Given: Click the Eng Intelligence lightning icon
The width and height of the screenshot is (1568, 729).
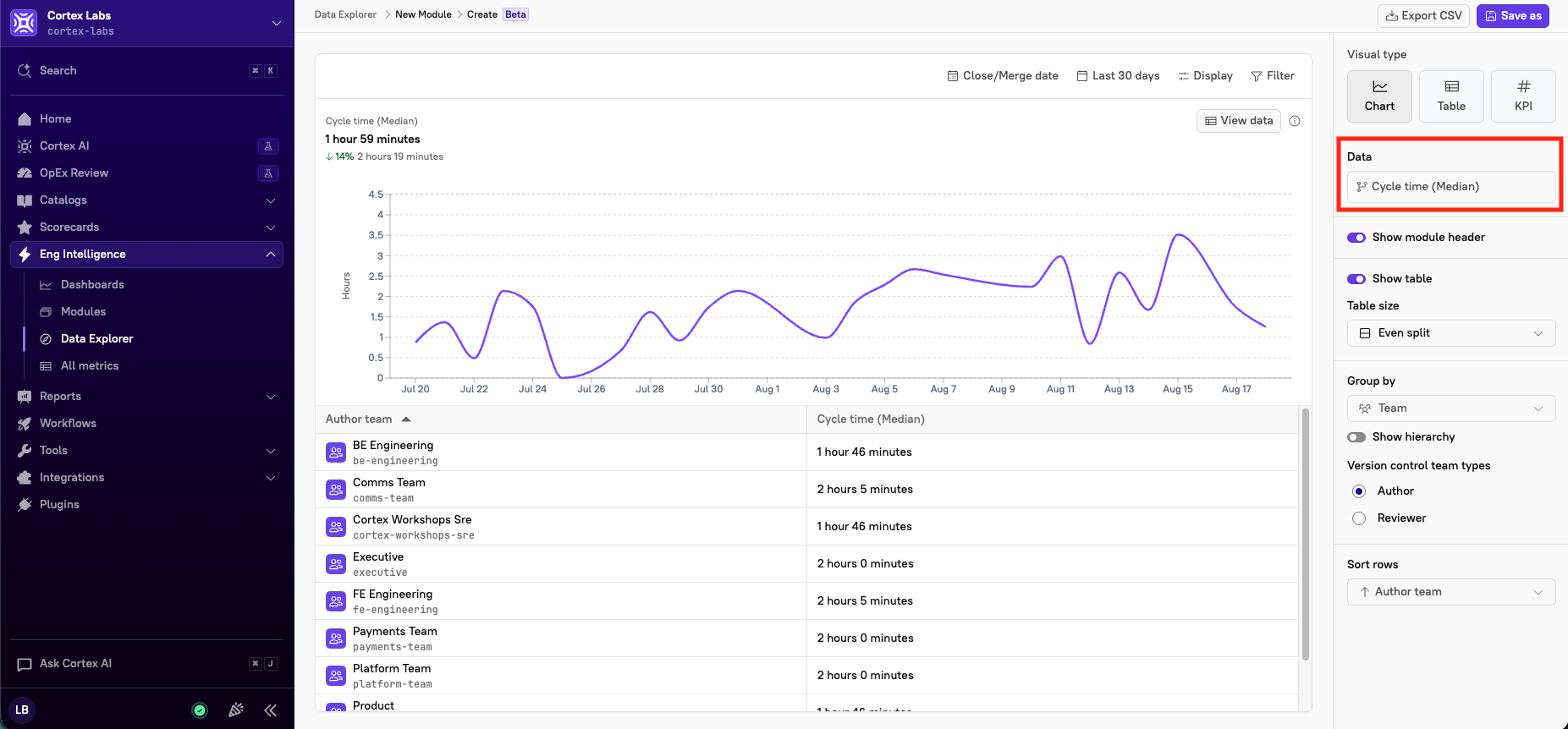Looking at the screenshot, I should click(25, 255).
